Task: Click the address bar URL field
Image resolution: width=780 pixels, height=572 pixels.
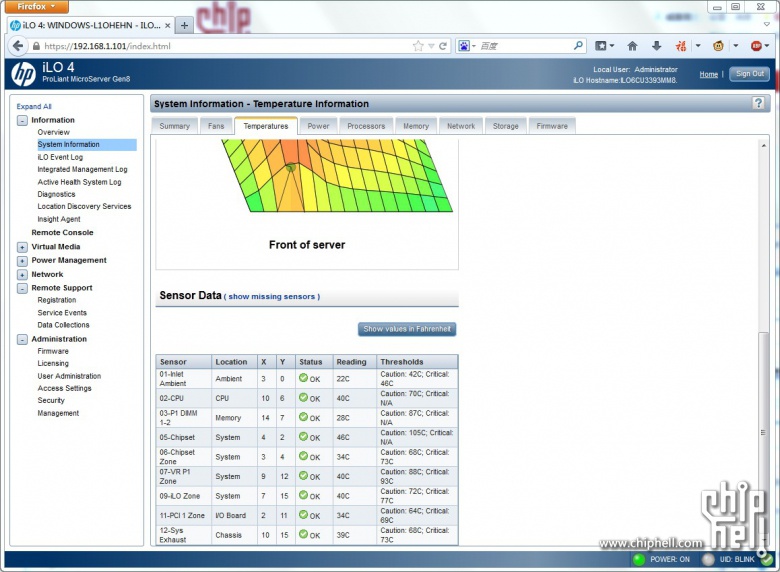Action: click(x=224, y=46)
